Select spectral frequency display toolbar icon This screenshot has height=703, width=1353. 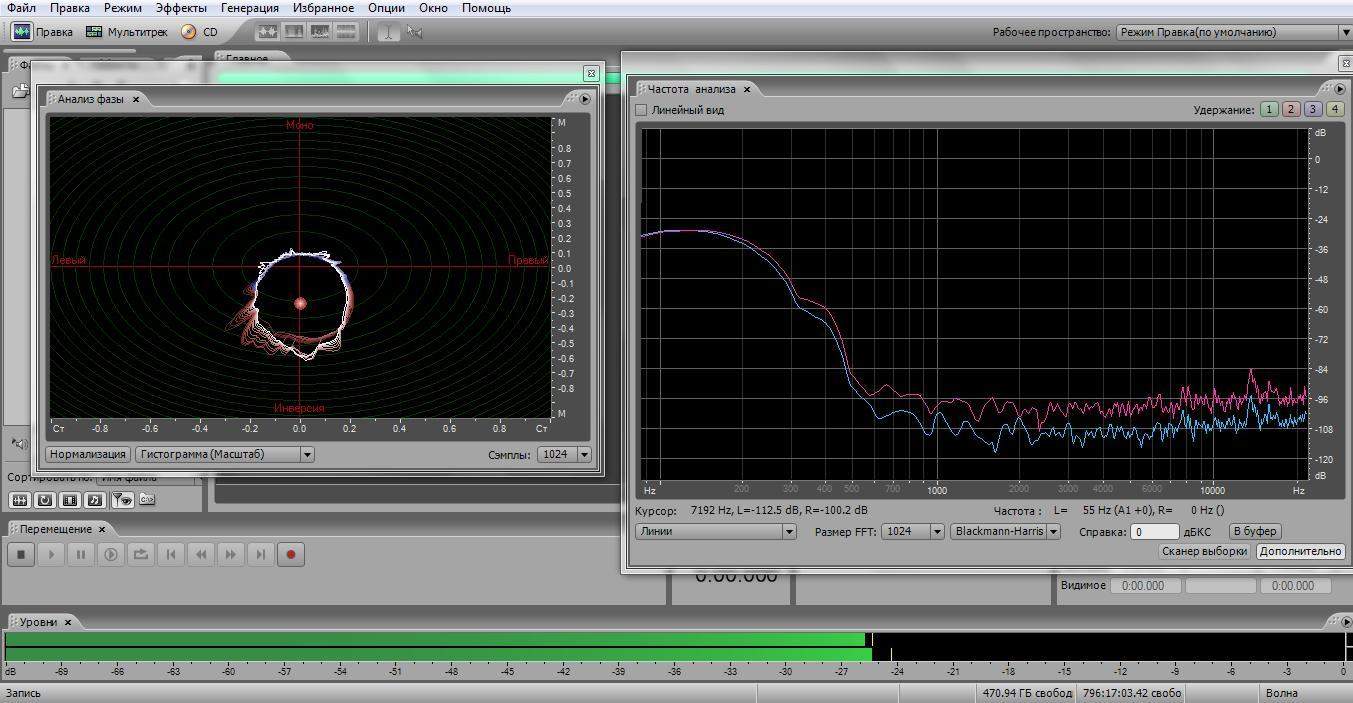tap(294, 32)
